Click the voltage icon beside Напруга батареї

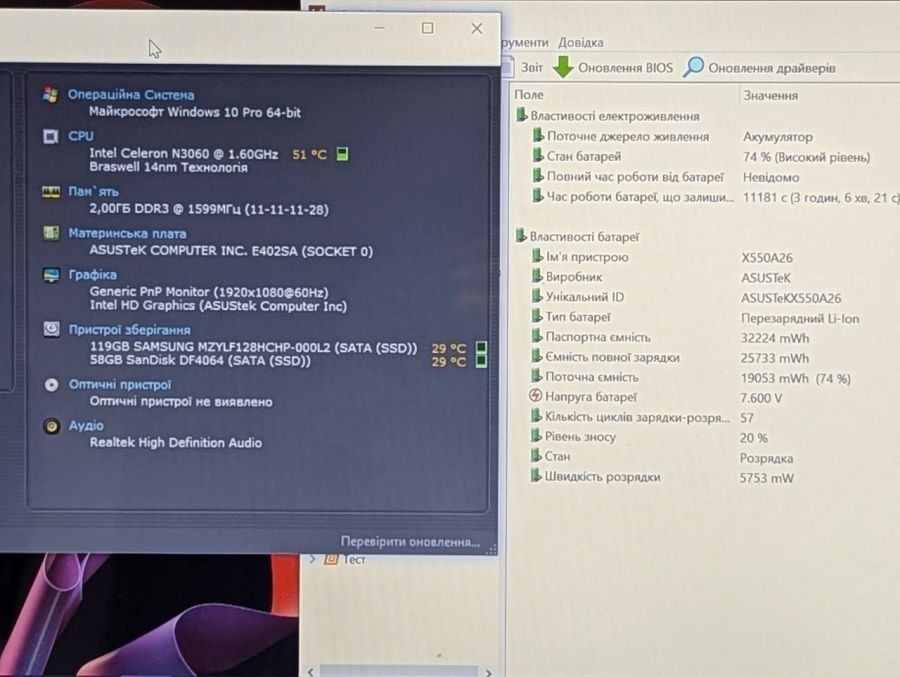click(535, 396)
